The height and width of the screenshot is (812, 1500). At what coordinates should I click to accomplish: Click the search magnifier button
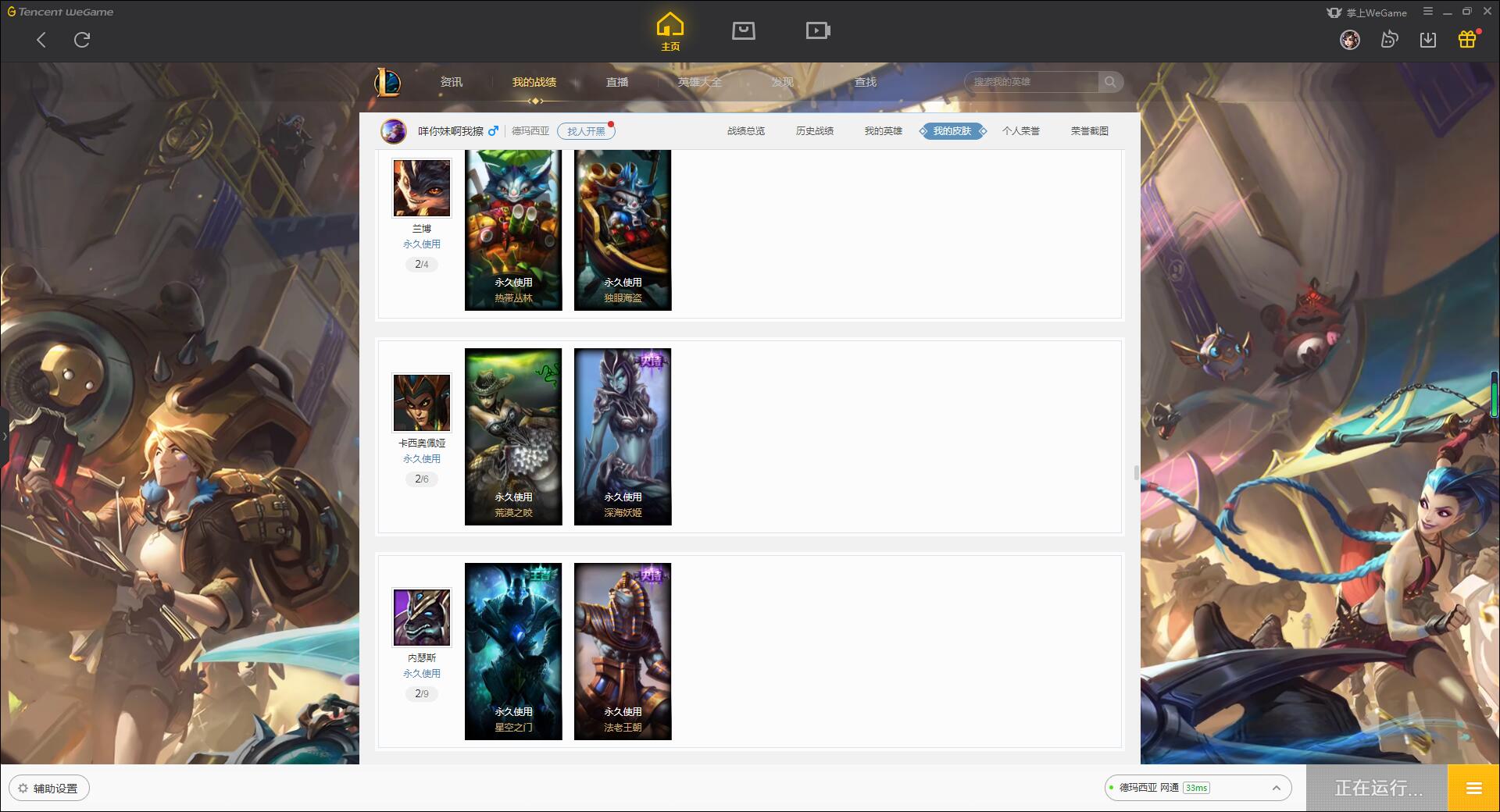coord(1110,82)
